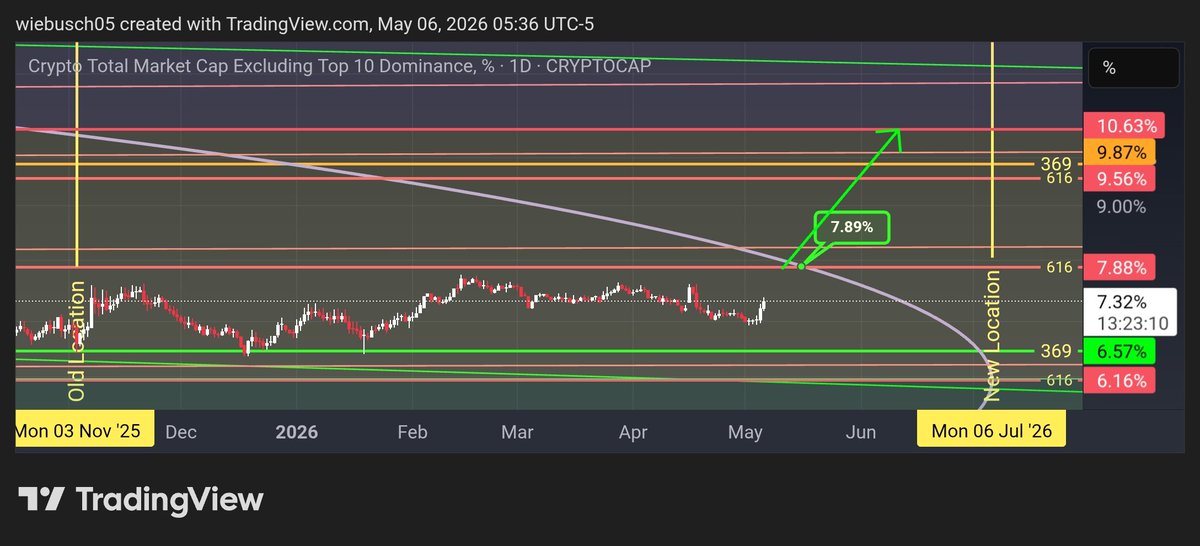The height and width of the screenshot is (546, 1200).
Task: Click the 616 label beside 9.56%
Action: 1060,178
